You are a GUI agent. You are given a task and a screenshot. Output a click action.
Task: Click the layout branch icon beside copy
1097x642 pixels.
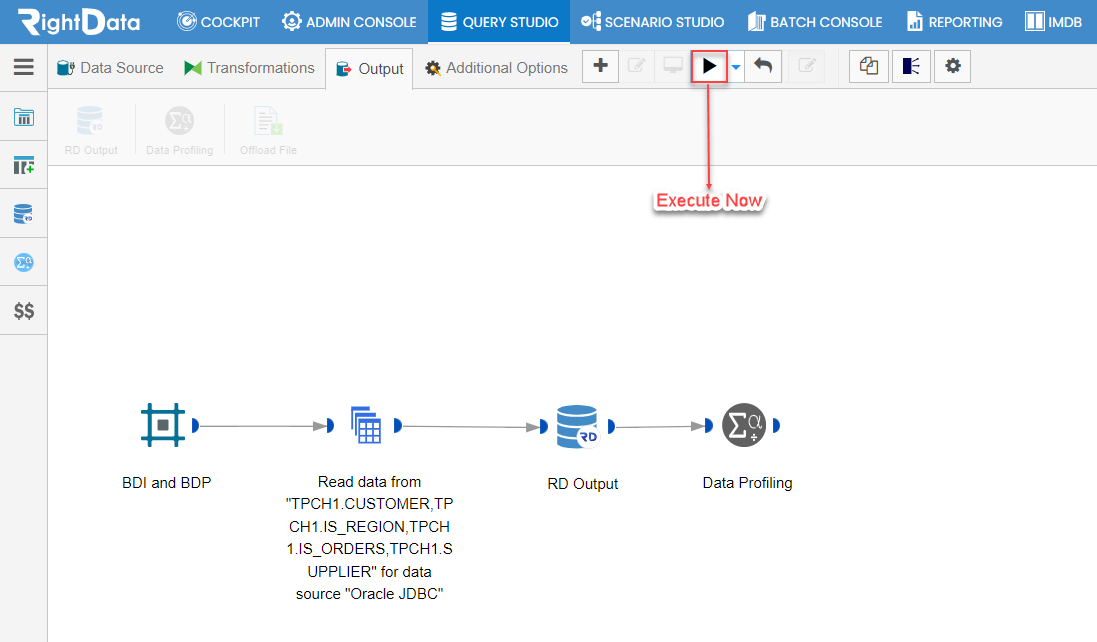911,66
